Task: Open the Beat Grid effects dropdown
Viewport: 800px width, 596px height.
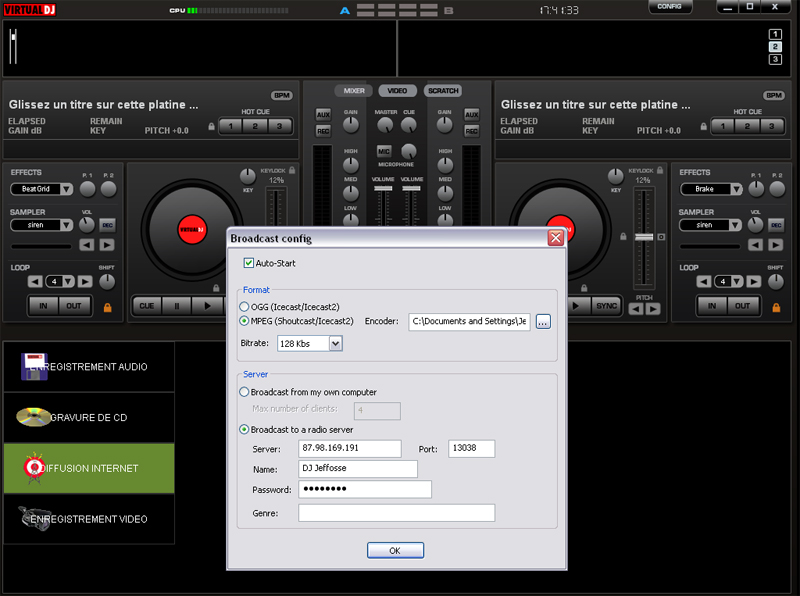Action: tap(67, 189)
